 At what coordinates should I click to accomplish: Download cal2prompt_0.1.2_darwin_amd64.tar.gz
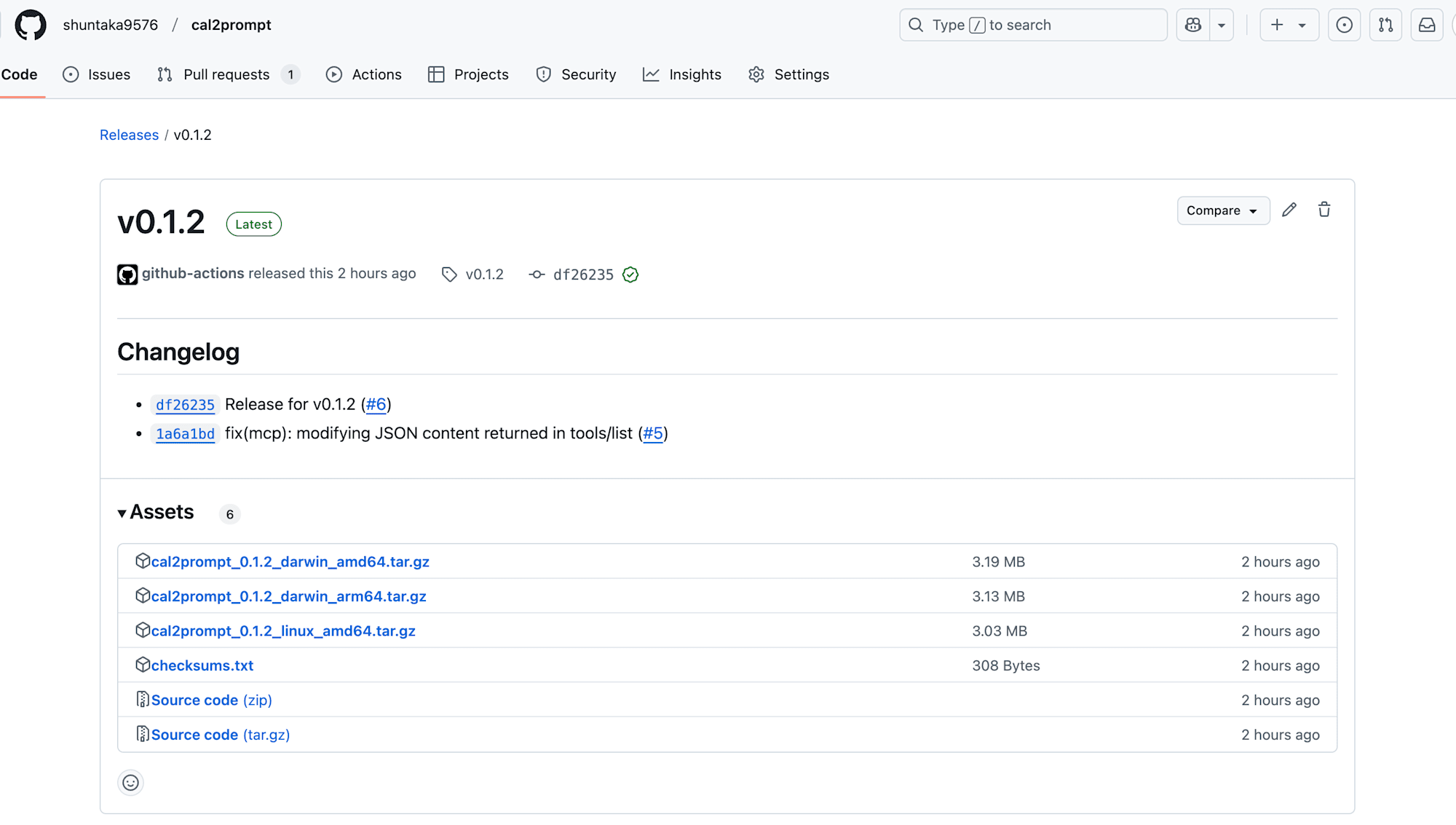(290, 561)
